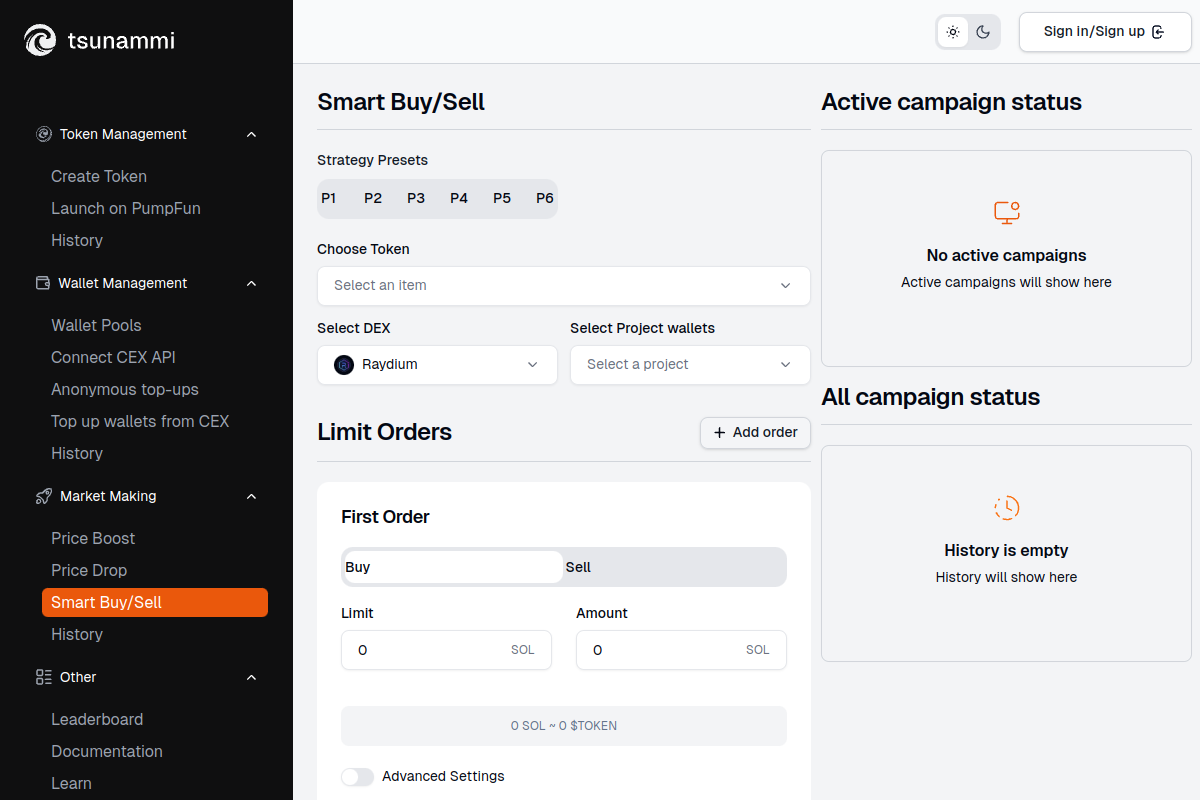Click the Other section list icon
This screenshot has height=800, width=1200.
tap(44, 677)
